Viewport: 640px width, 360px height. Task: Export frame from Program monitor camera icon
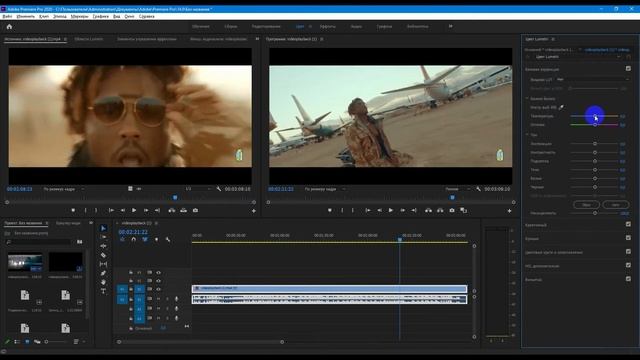coord(452,210)
